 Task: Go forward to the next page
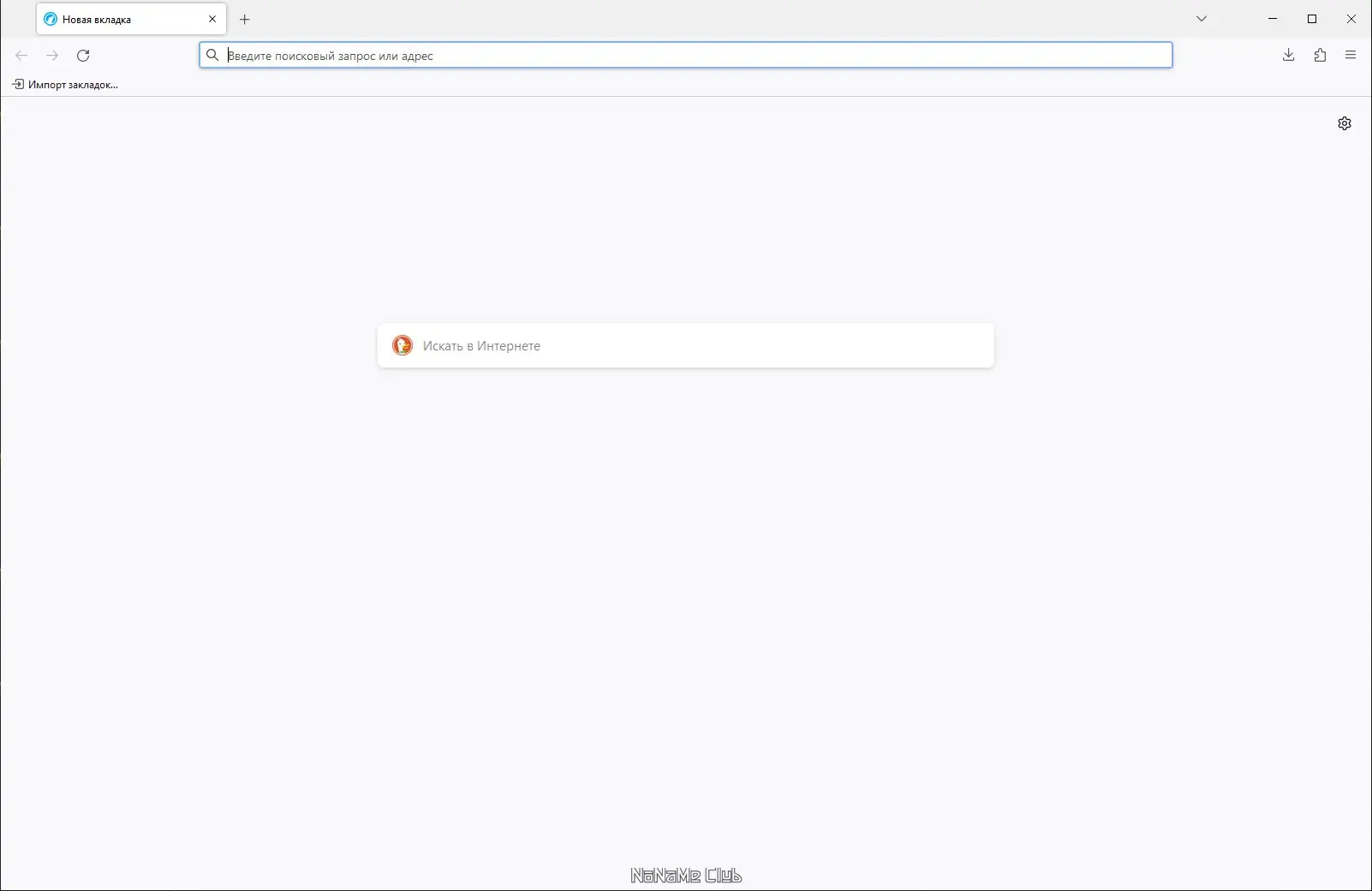coord(52,56)
